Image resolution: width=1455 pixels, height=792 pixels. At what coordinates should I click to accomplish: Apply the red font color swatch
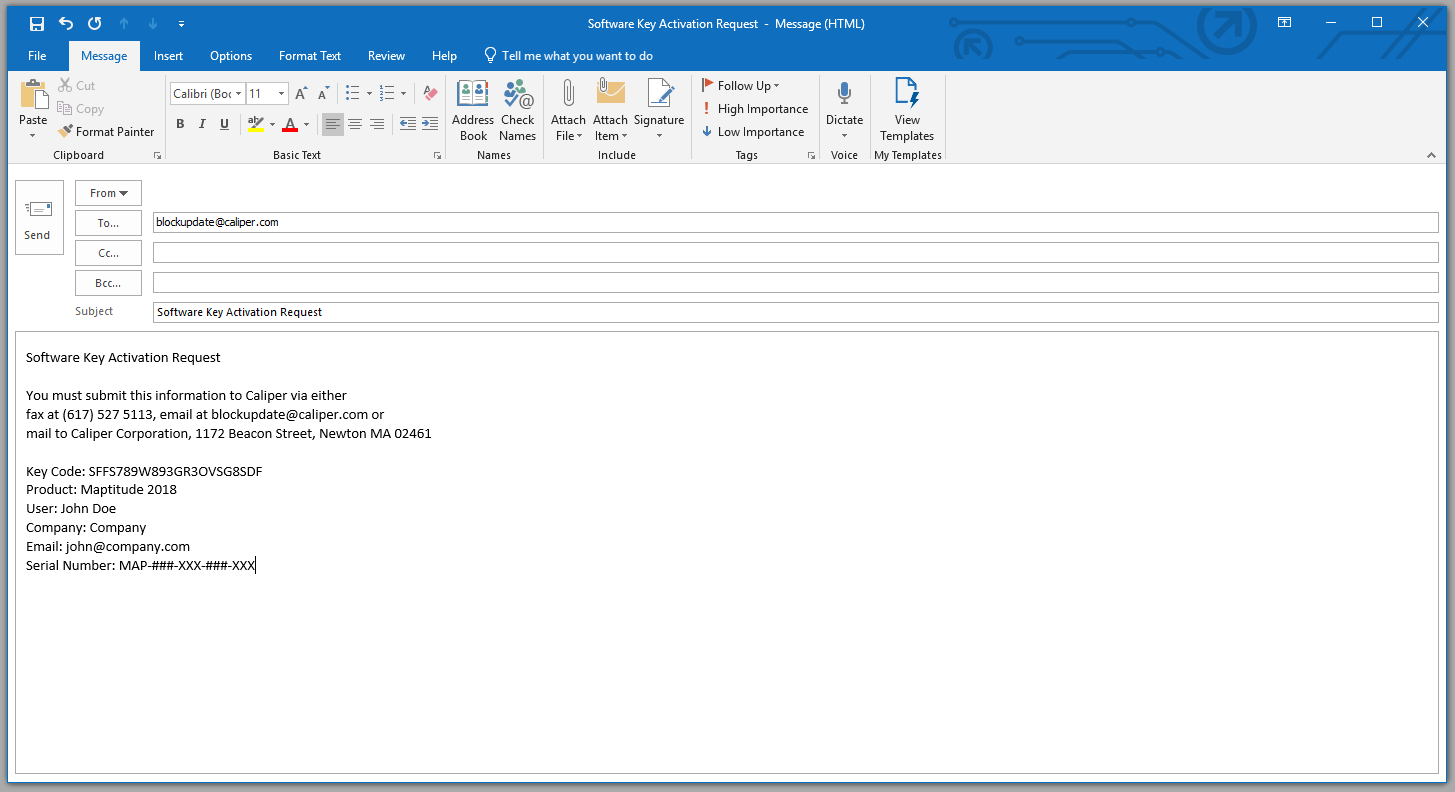click(x=290, y=125)
